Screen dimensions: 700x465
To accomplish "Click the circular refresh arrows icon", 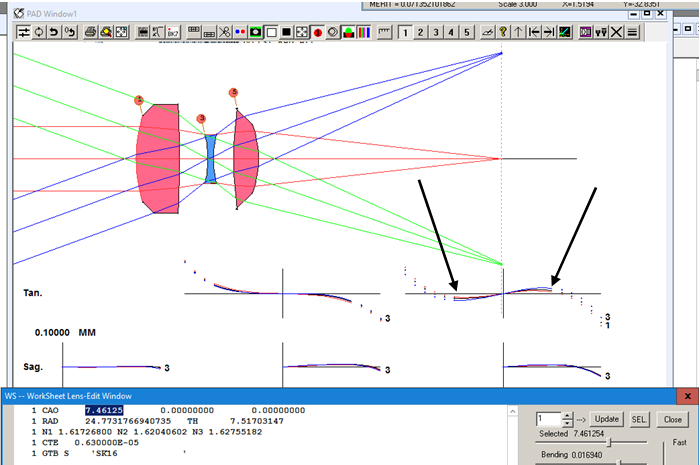I will point(39,32).
